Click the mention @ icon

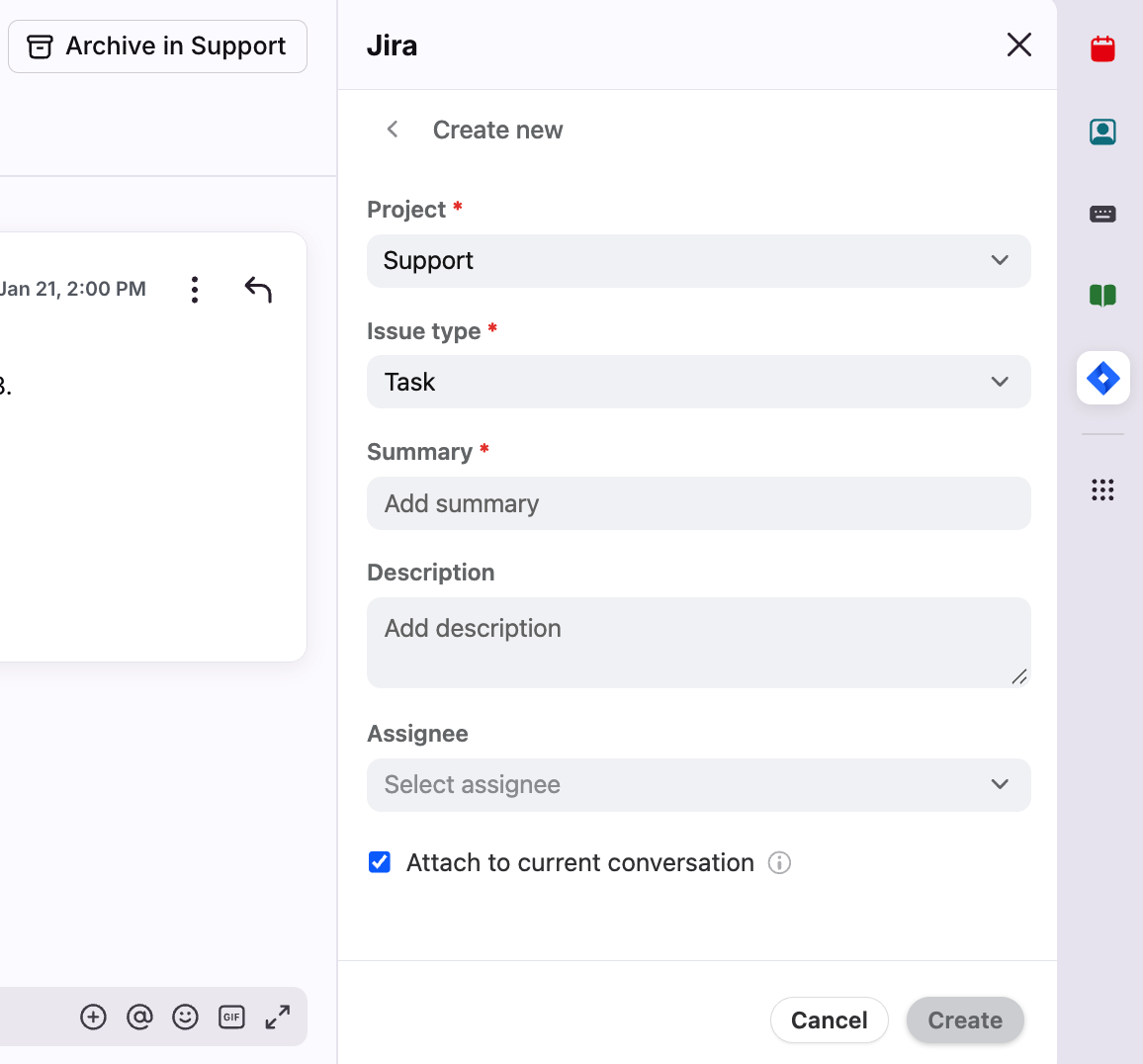click(x=139, y=1017)
